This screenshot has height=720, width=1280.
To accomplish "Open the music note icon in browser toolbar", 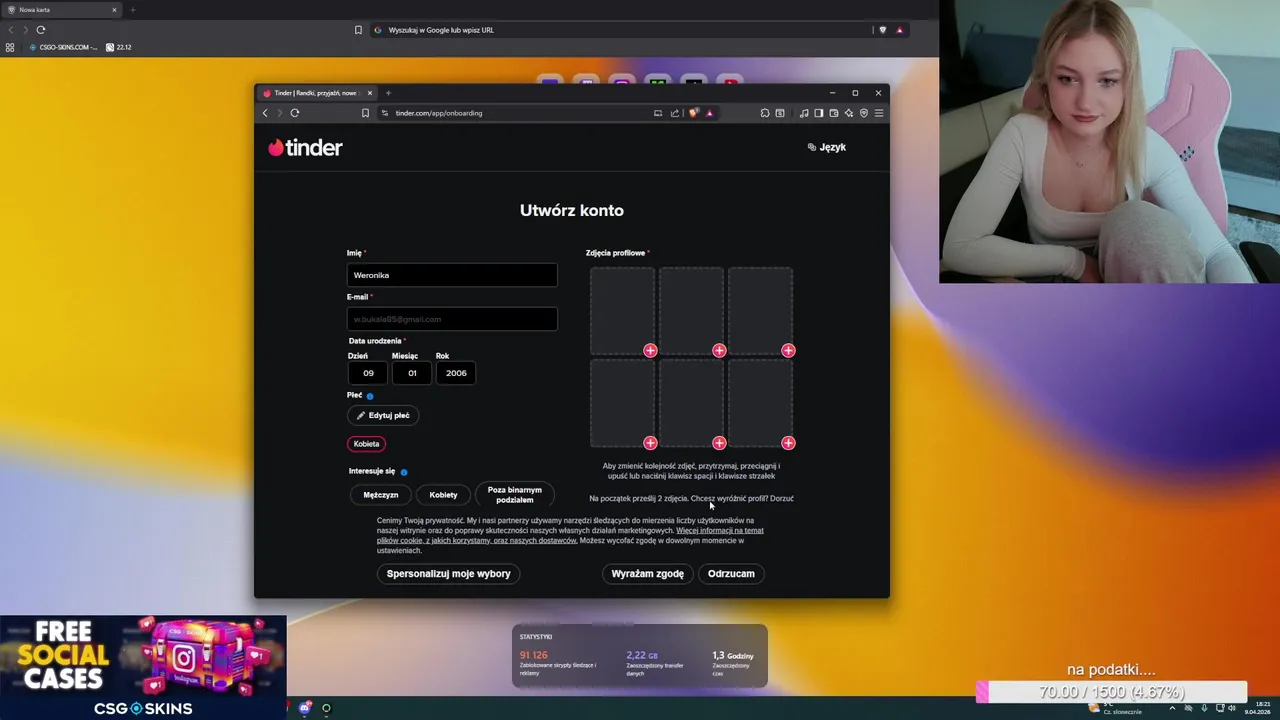I will pos(804,113).
